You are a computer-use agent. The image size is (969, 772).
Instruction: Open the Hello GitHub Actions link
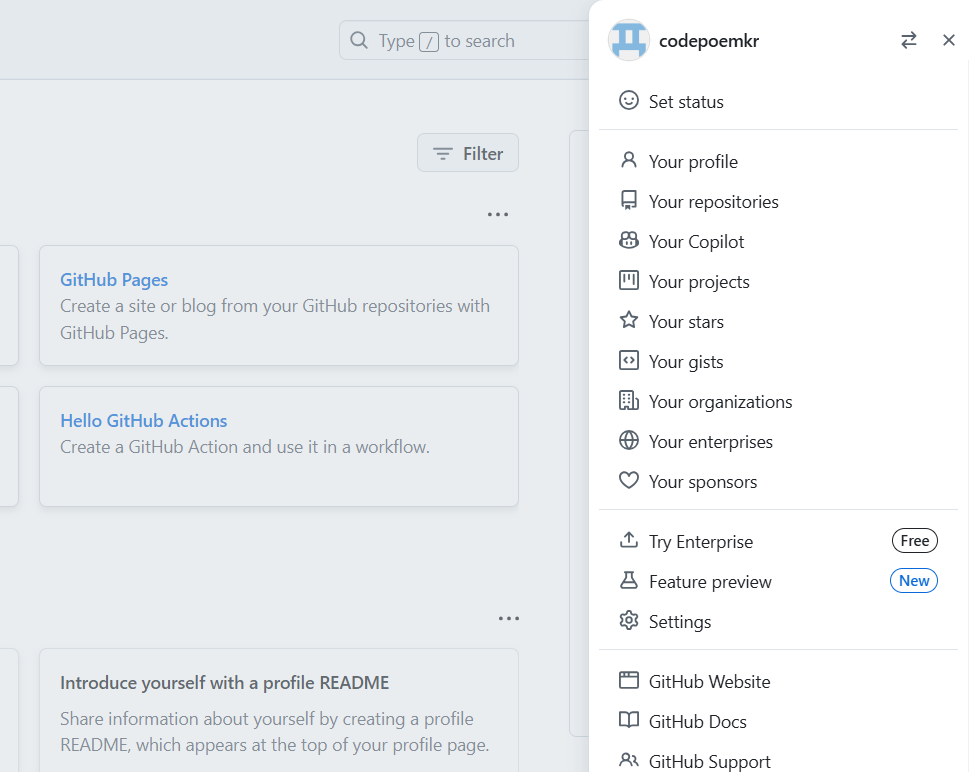143,420
